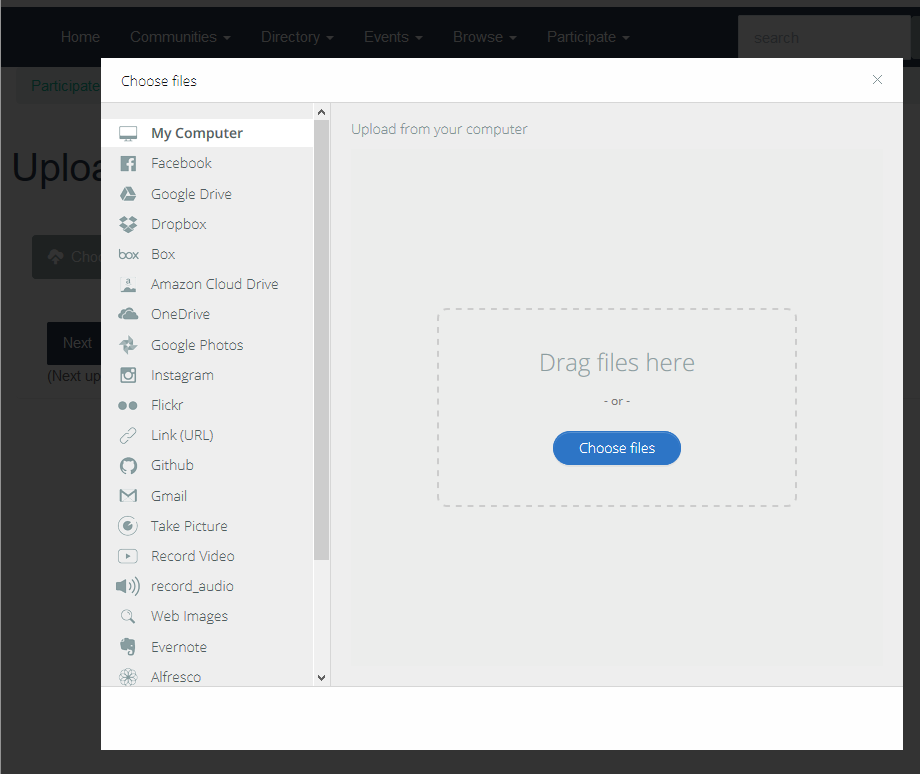Select OneDrive as the file source
The image size is (920, 774).
pos(207,314)
